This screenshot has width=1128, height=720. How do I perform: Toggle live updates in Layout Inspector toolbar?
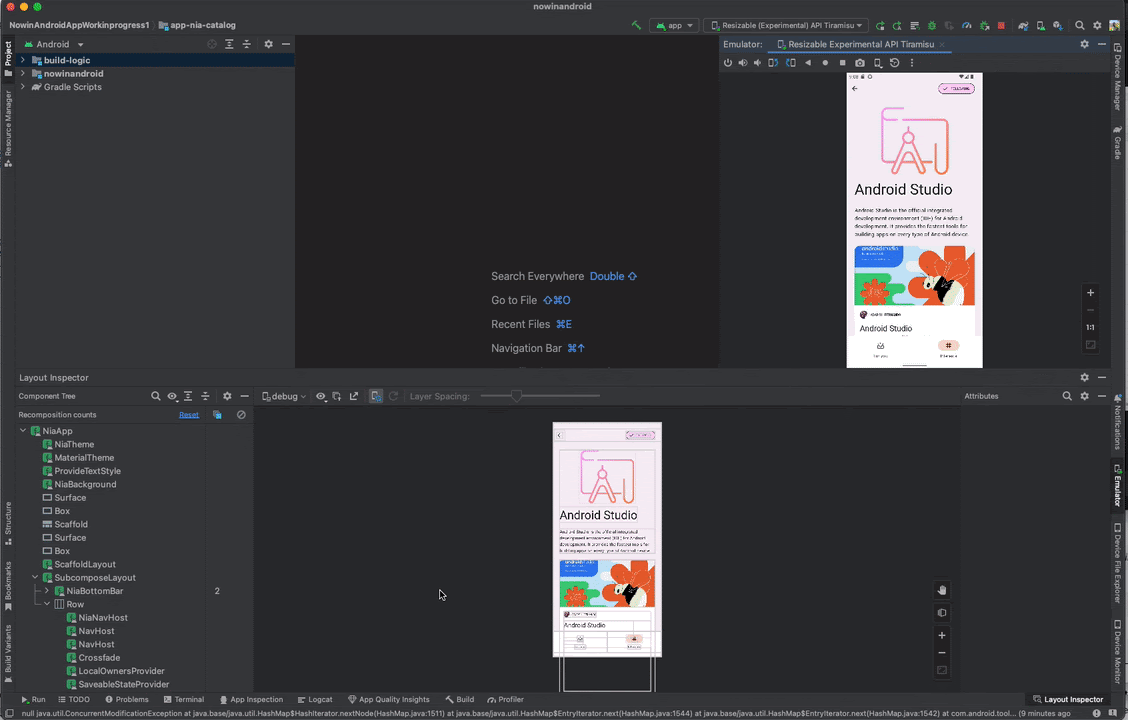tap(375, 396)
